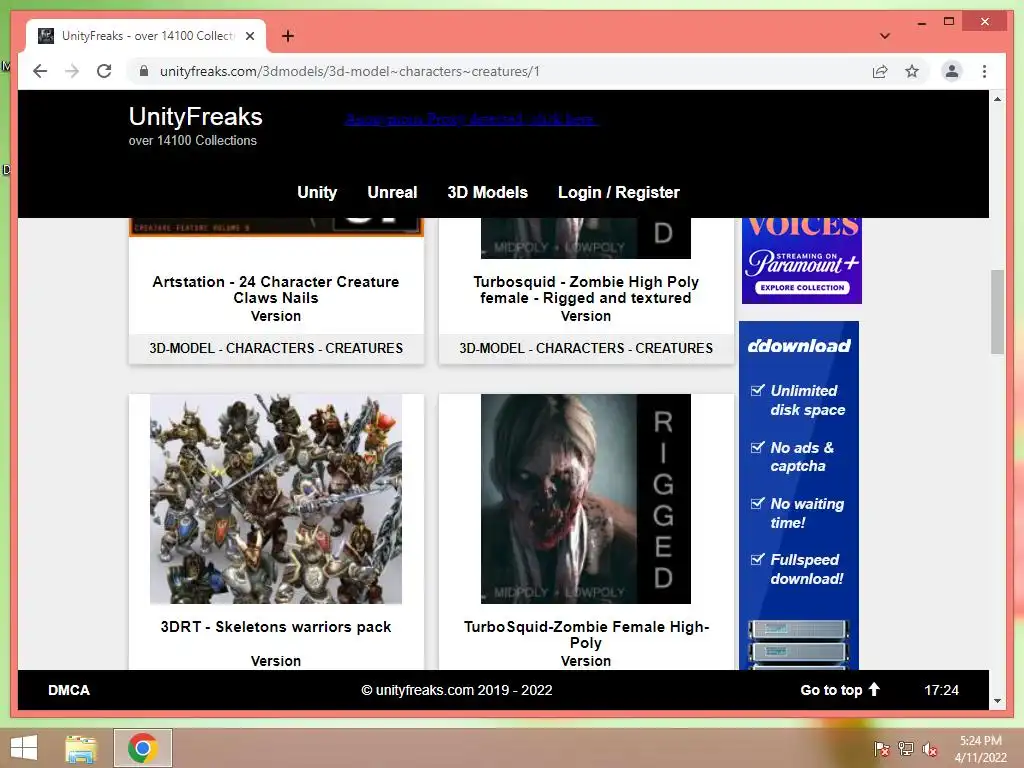Click the scrollbar up arrow
This screenshot has width=1024, height=768.
pyautogui.click(x=997, y=99)
